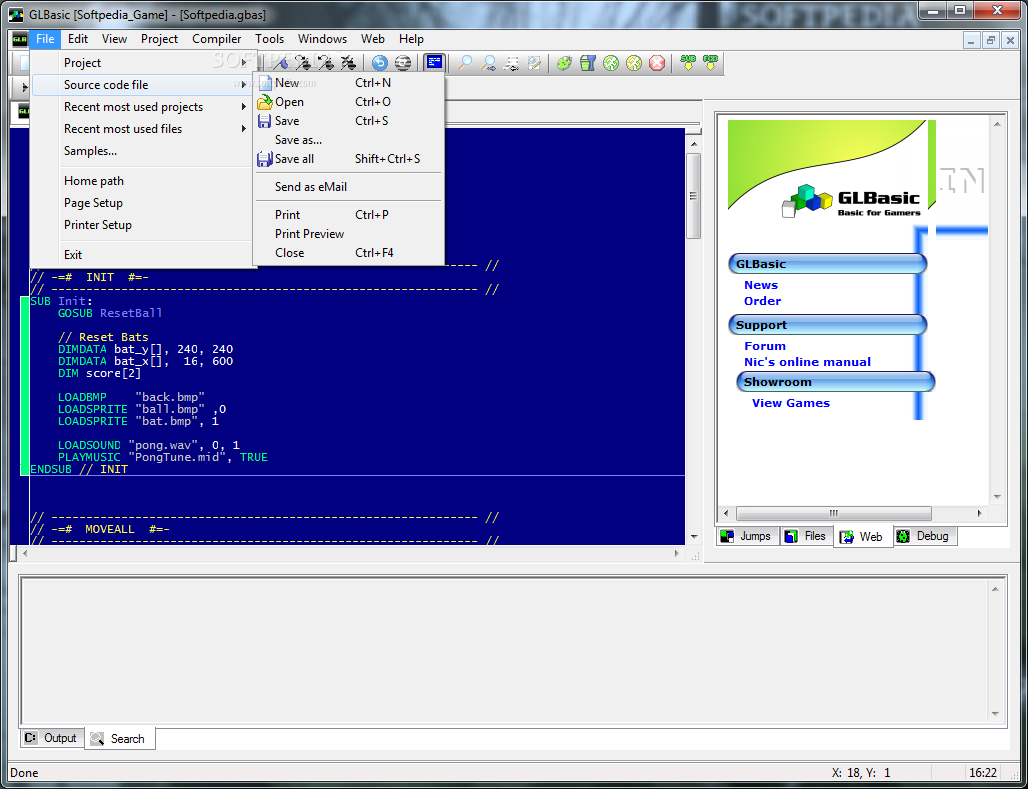The image size is (1028, 789).
Task: Click output pane scroll up arrow
Action: pyautogui.click(x=995, y=589)
